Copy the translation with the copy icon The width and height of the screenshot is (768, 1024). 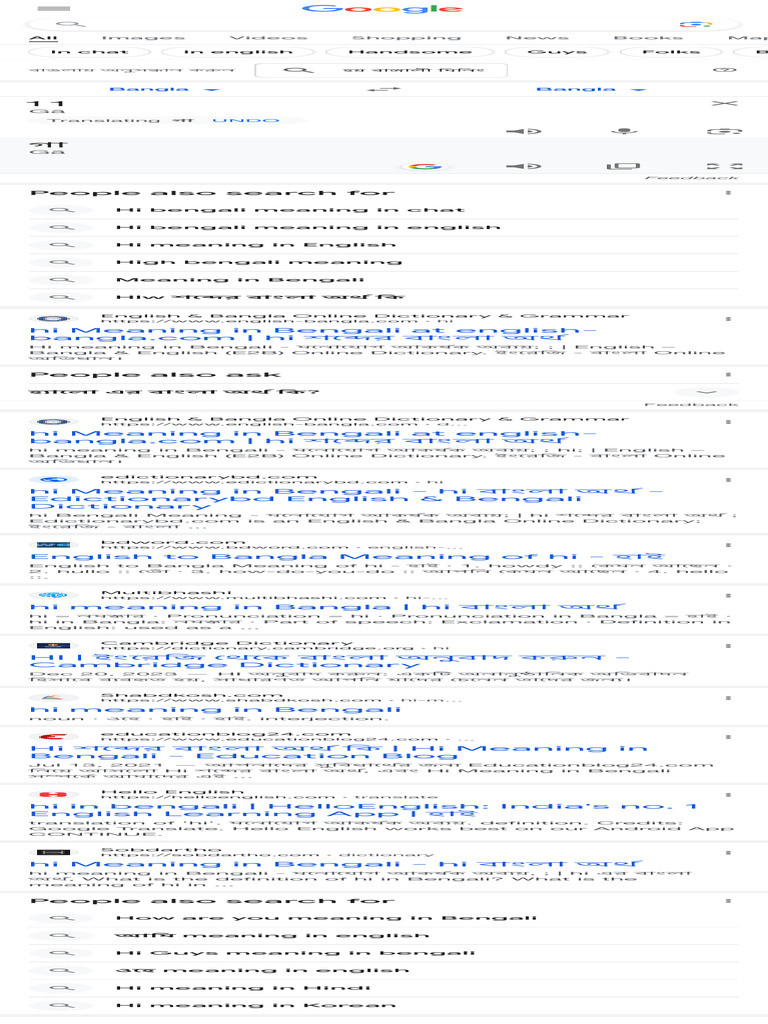623,167
